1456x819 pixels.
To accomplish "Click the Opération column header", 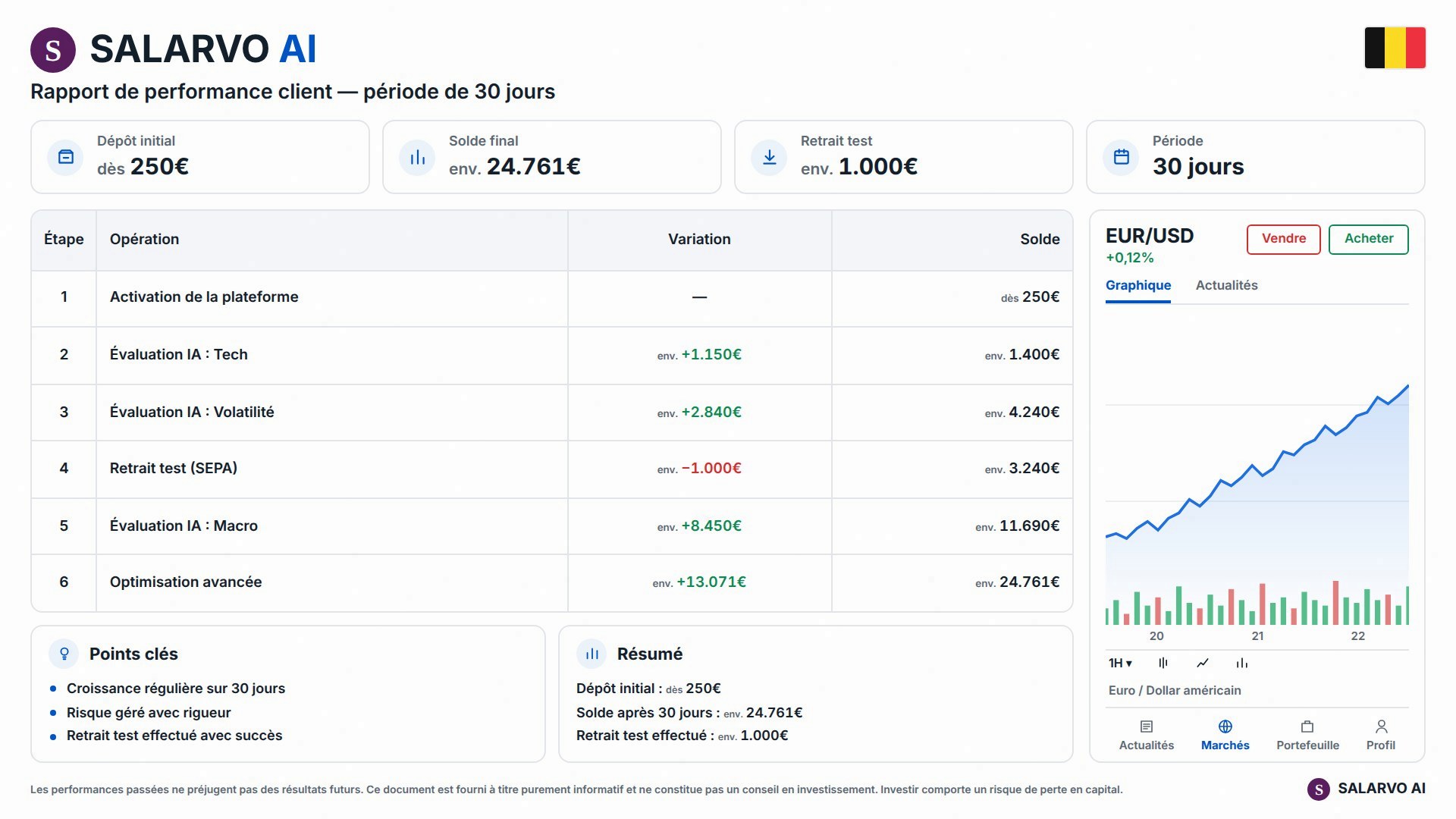I will 144,239.
